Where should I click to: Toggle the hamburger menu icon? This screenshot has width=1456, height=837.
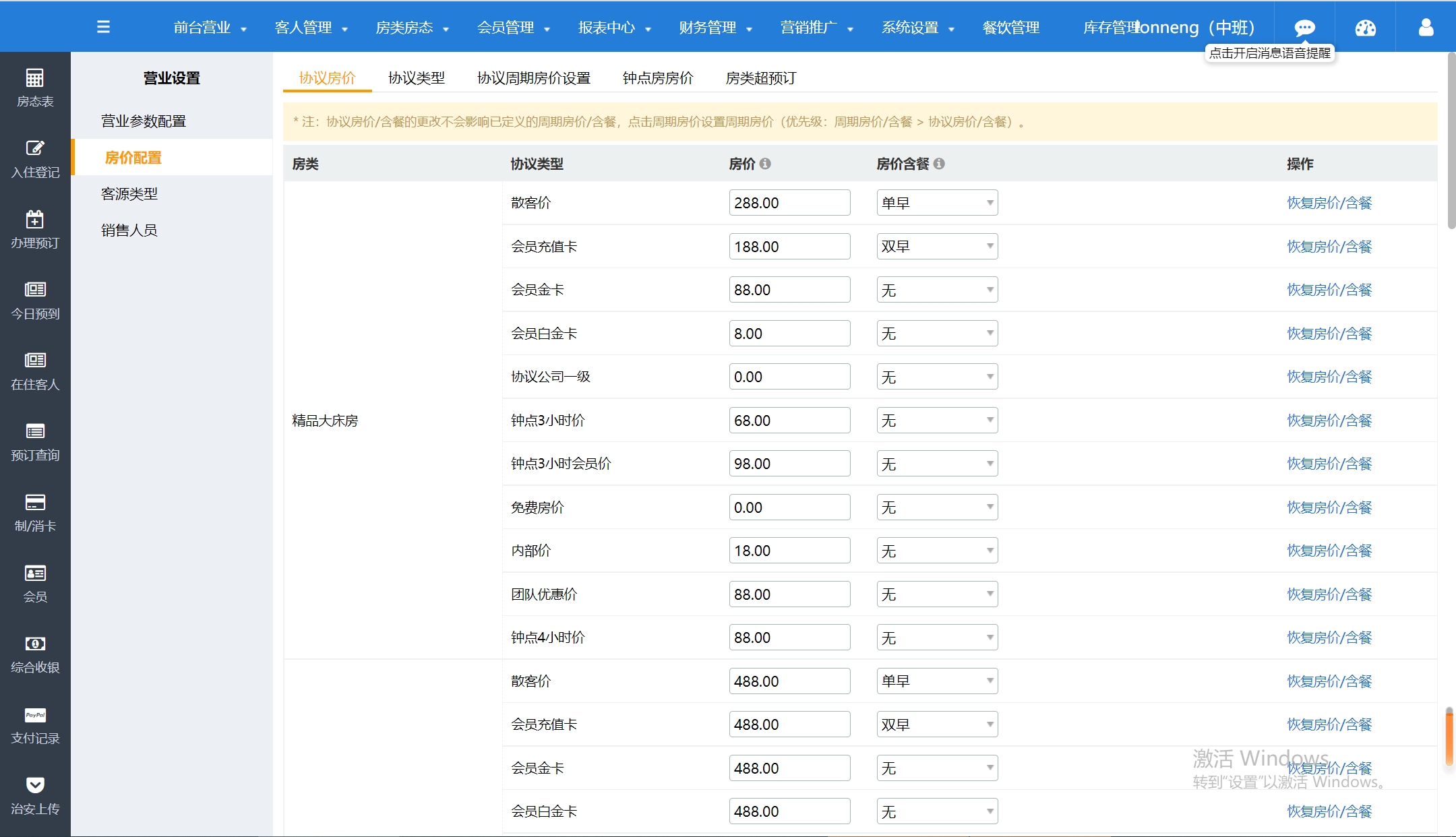[103, 27]
